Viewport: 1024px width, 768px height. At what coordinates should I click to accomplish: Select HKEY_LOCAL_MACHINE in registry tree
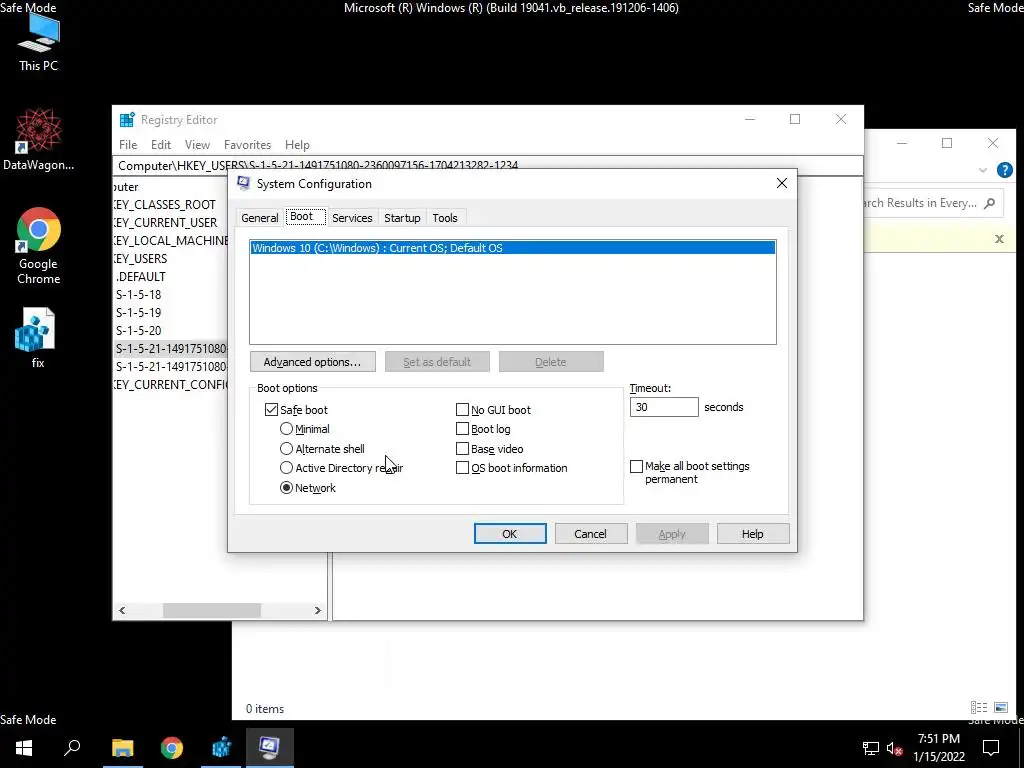(171, 240)
